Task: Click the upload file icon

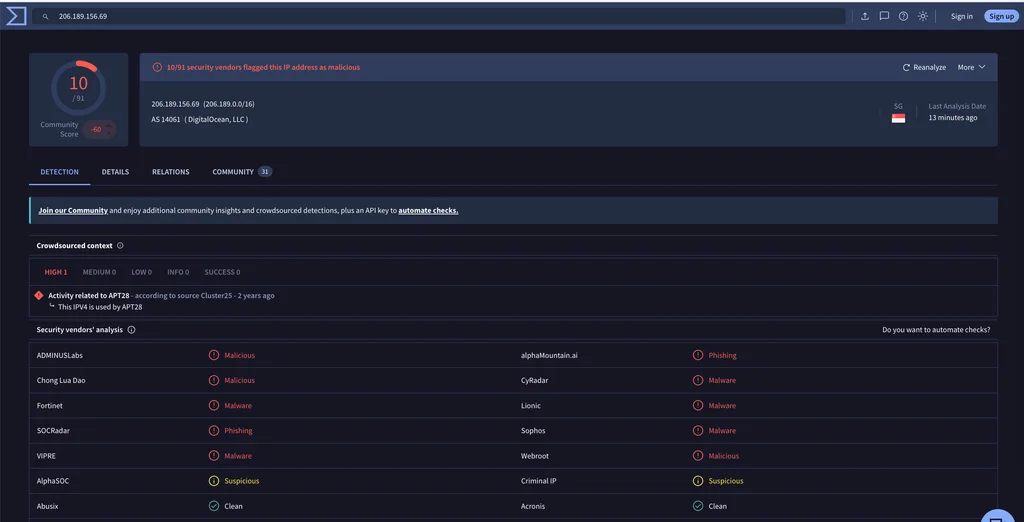Action: coord(865,16)
